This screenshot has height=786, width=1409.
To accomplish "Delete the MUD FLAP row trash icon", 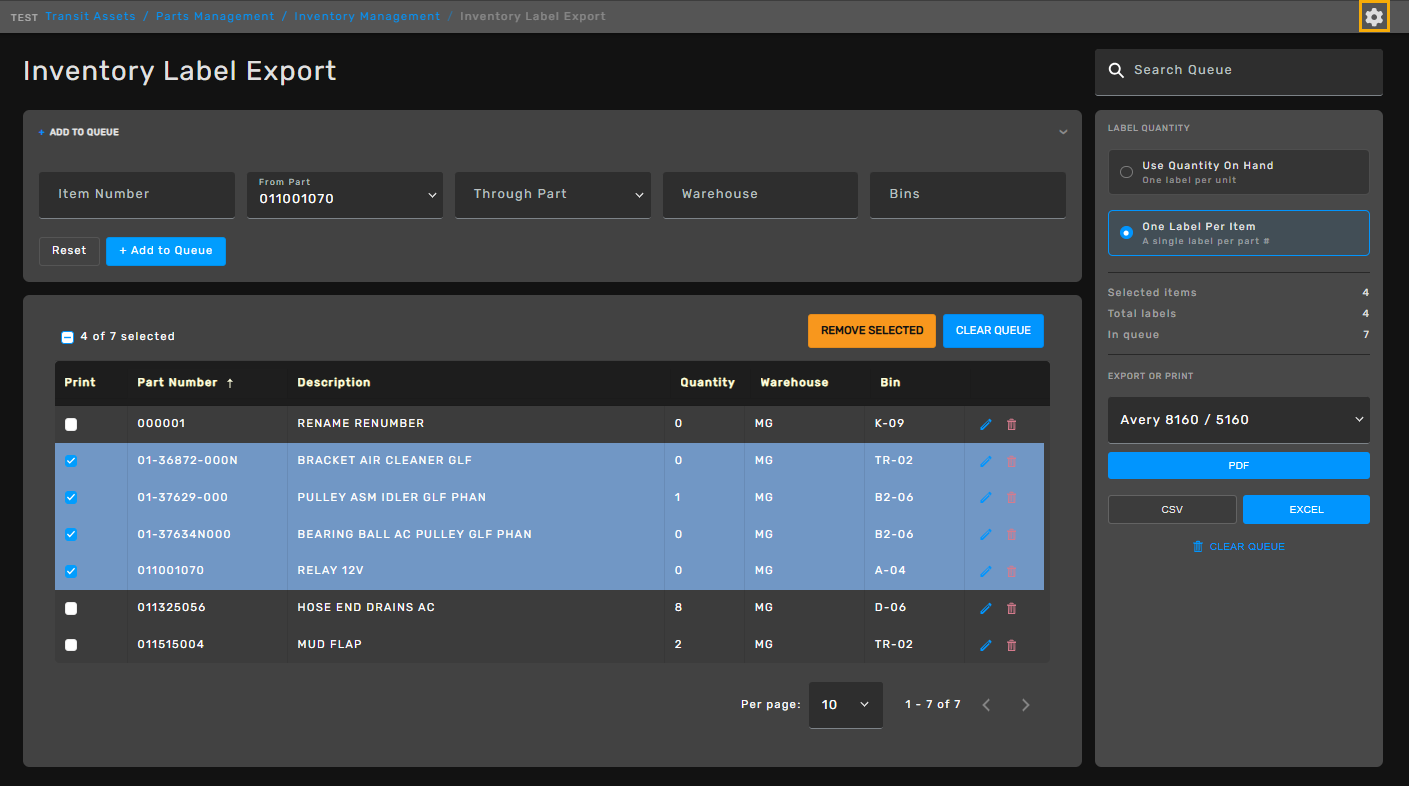I will pos(1011,645).
